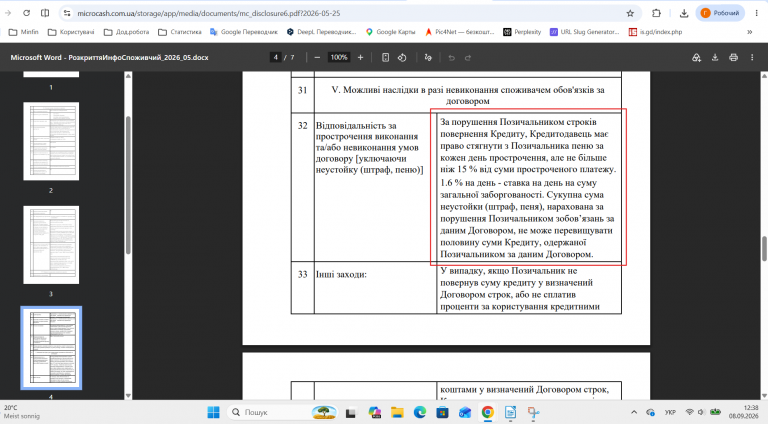This screenshot has height=424, width=768.
Task: Open Microsoft Store from taskbar
Action: [x=442, y=412]
